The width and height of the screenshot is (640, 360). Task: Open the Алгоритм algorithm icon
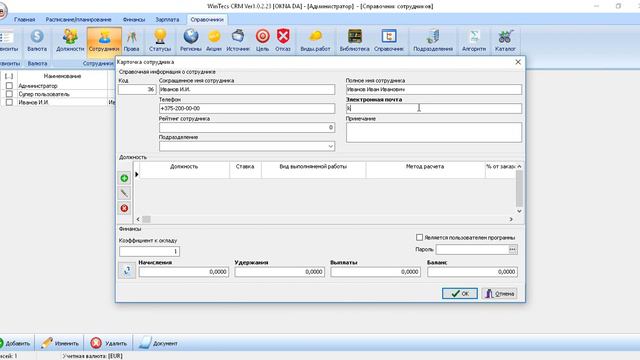[x=474, y=40]
